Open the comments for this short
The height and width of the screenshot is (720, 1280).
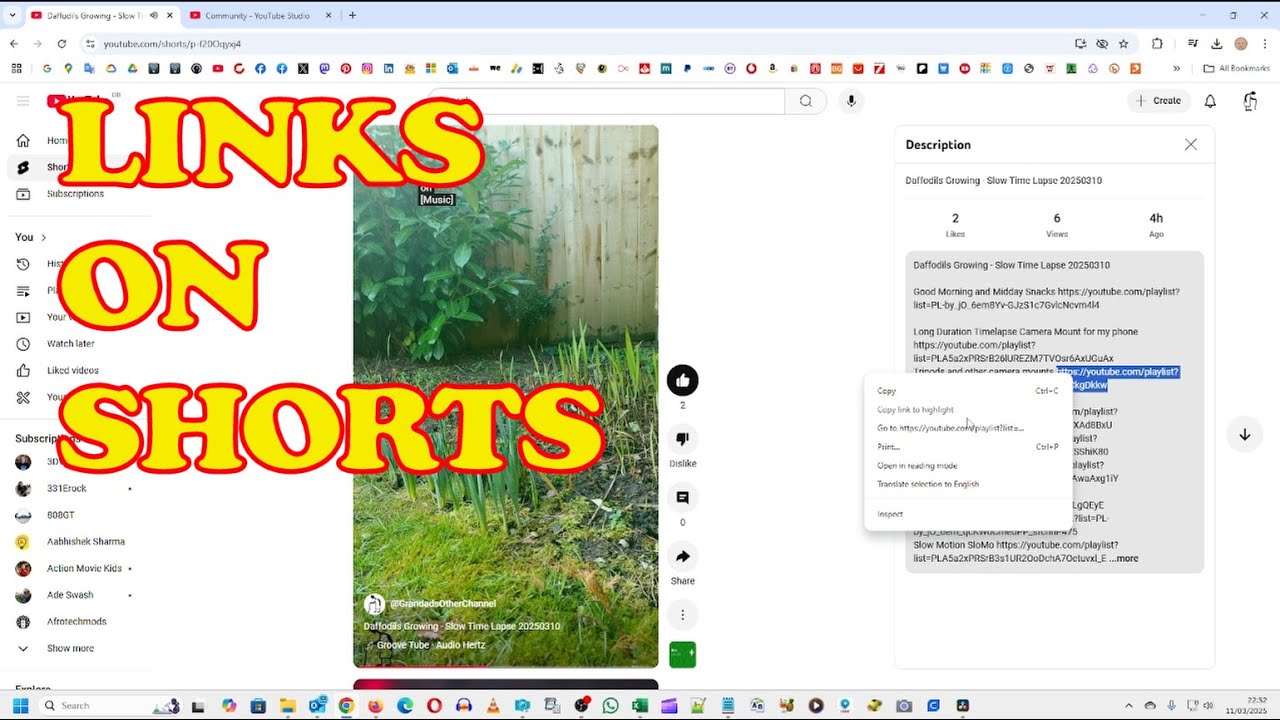(682, 498)
